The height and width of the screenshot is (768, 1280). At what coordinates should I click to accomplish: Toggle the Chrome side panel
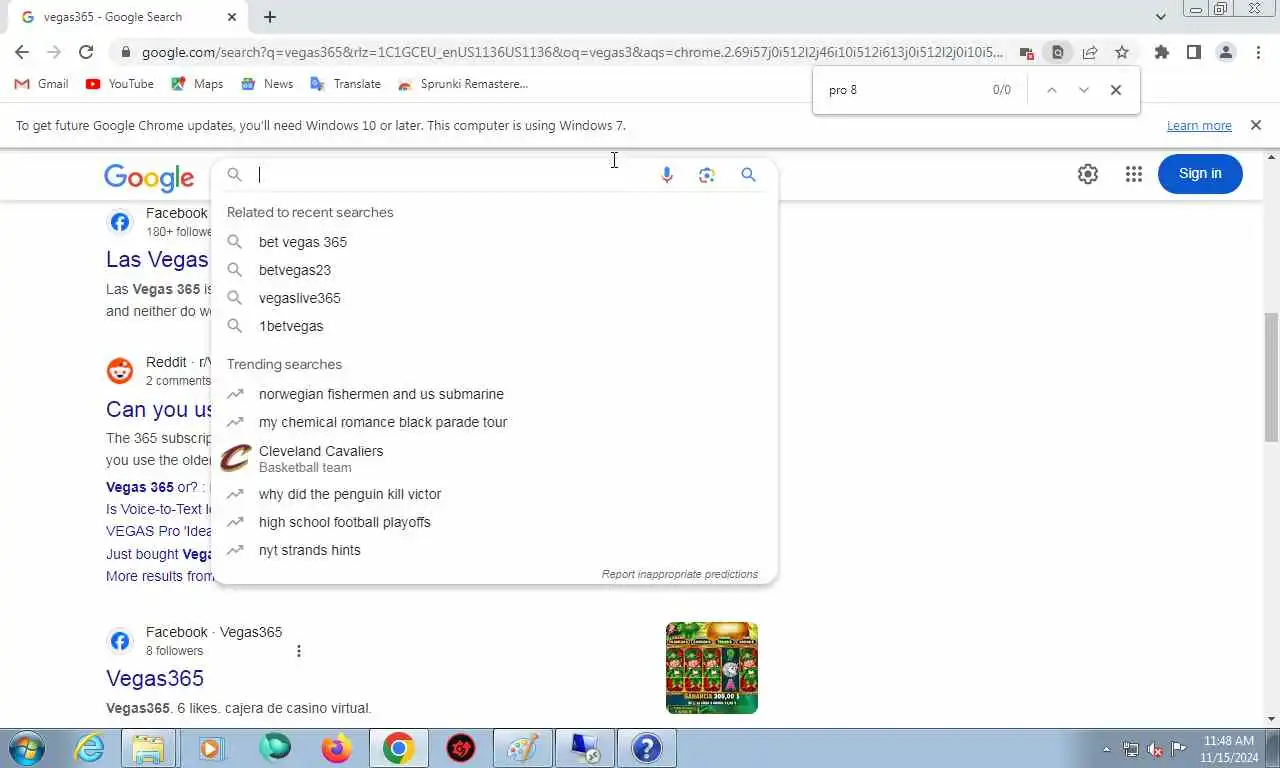pyautogui.click(x=1193, y=52)
